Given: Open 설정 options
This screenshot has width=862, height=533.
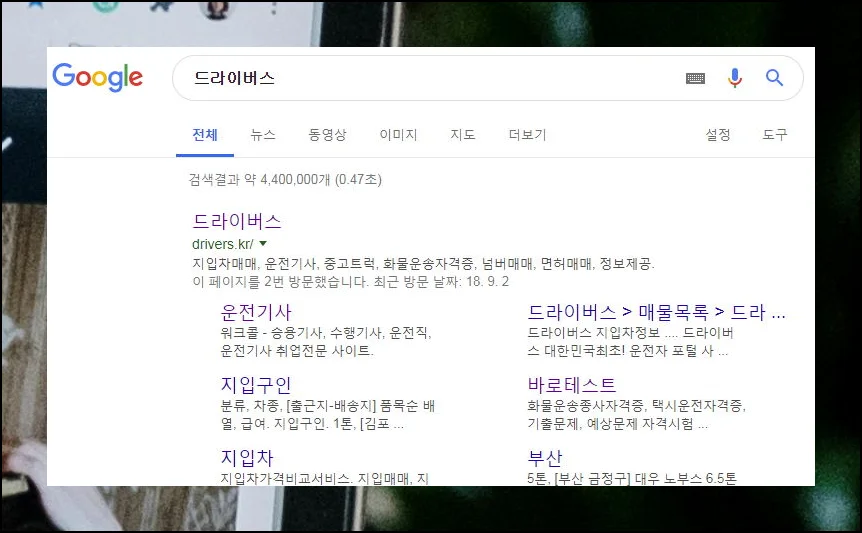Looking at the screenshot, I should point(718,135).
